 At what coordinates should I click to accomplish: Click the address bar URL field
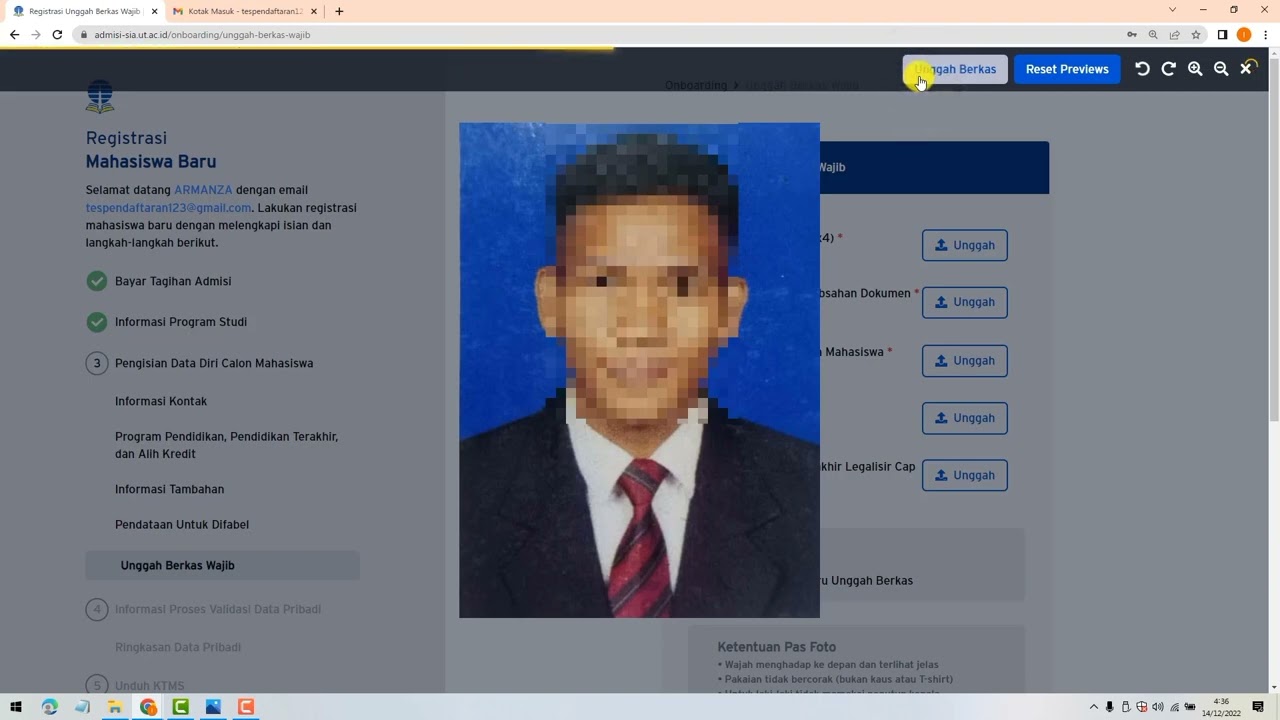point(600,34)
